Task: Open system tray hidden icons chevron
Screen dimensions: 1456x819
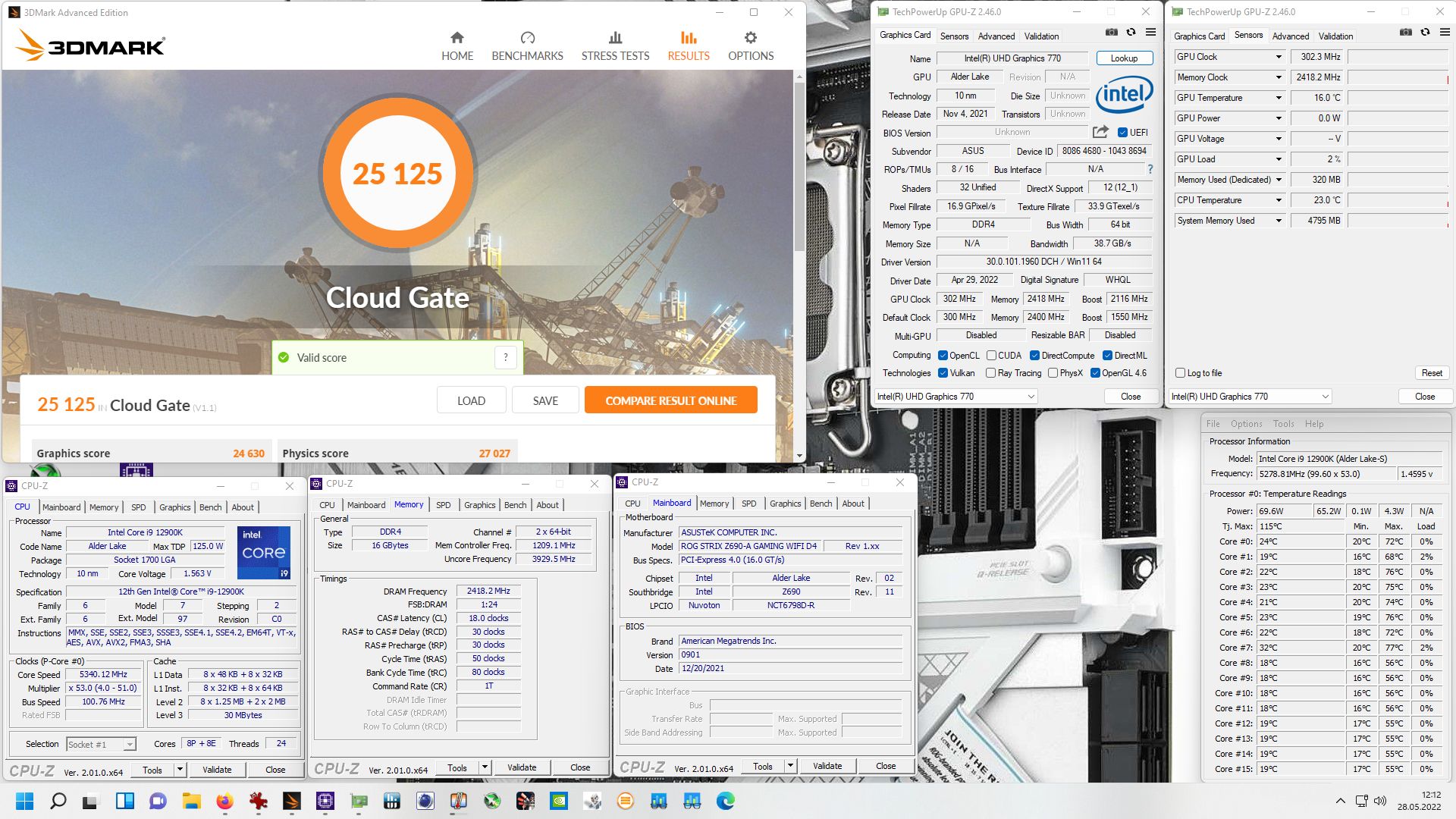Action: (x=1340, y=801)
